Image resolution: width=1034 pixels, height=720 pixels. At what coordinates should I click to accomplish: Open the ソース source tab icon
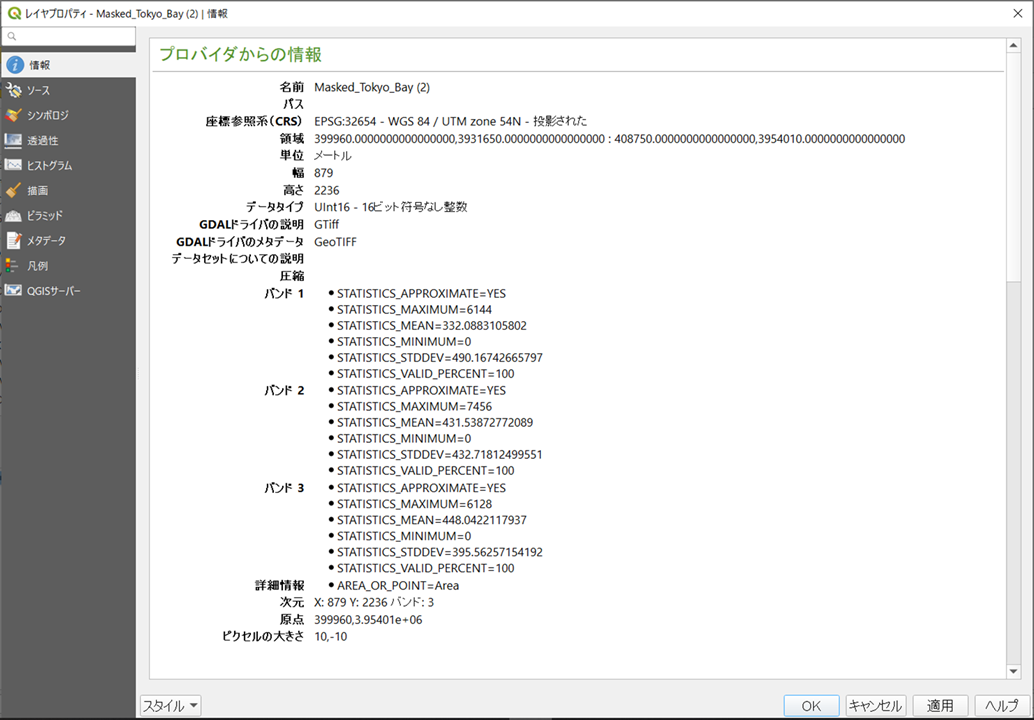pos(13,90)
